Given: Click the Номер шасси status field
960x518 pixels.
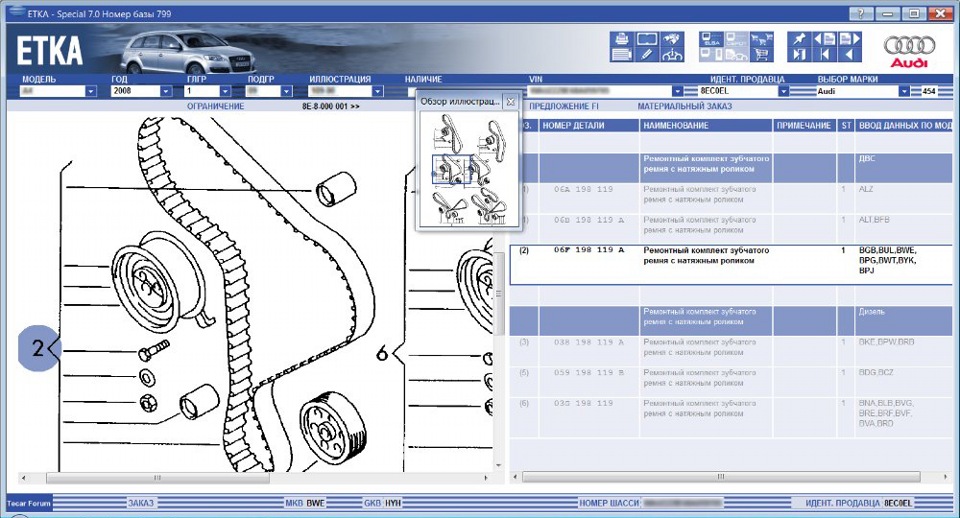Looking at the screenshot, I should pyautogui.click(x=650, y=503).
